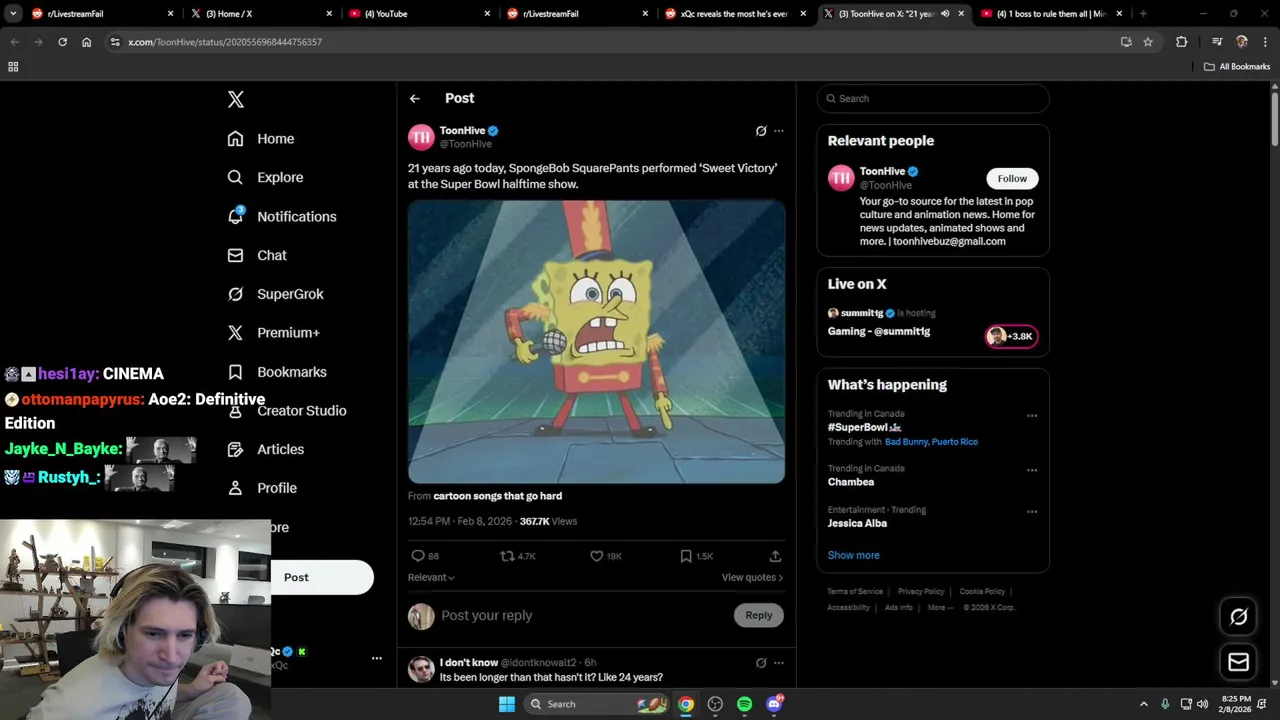Go back with the post arrow

[415, 98]
